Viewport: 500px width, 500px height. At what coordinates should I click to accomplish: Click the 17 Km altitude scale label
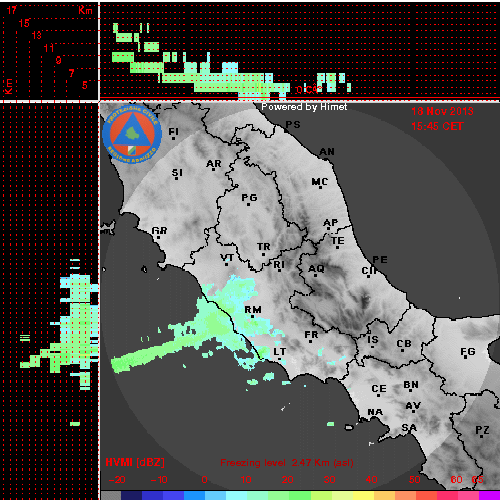tap(12, 10)
